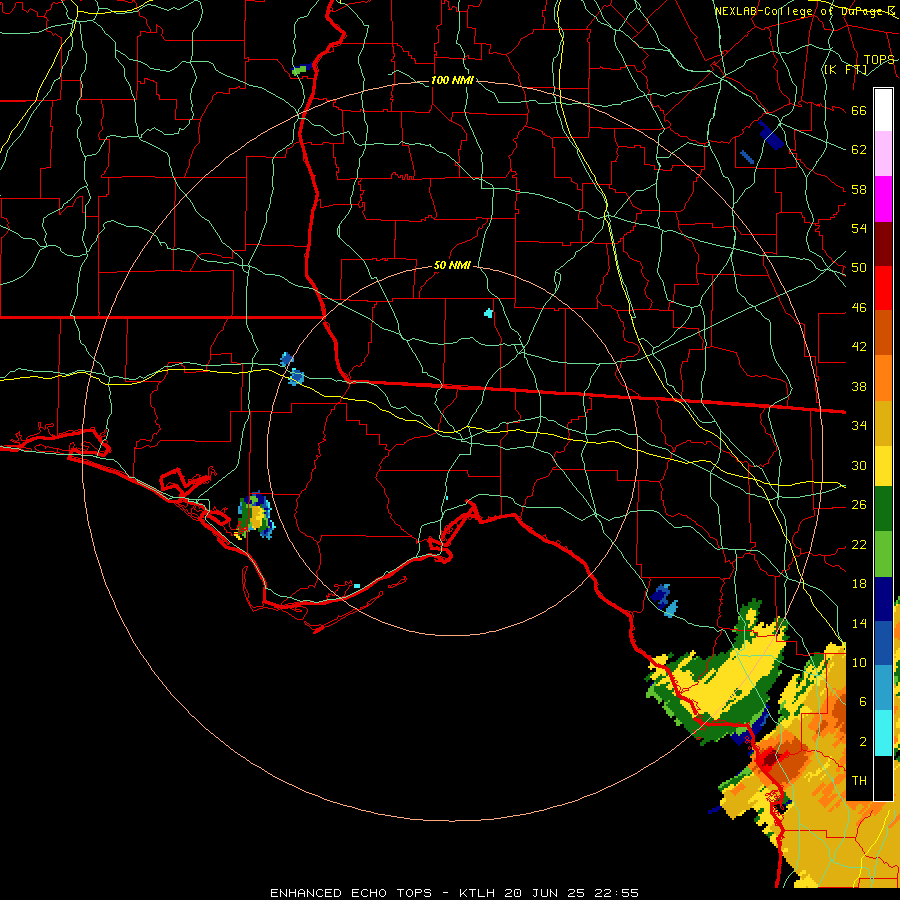
Task: Click the "26" legend value
Action: click(859, 505)
